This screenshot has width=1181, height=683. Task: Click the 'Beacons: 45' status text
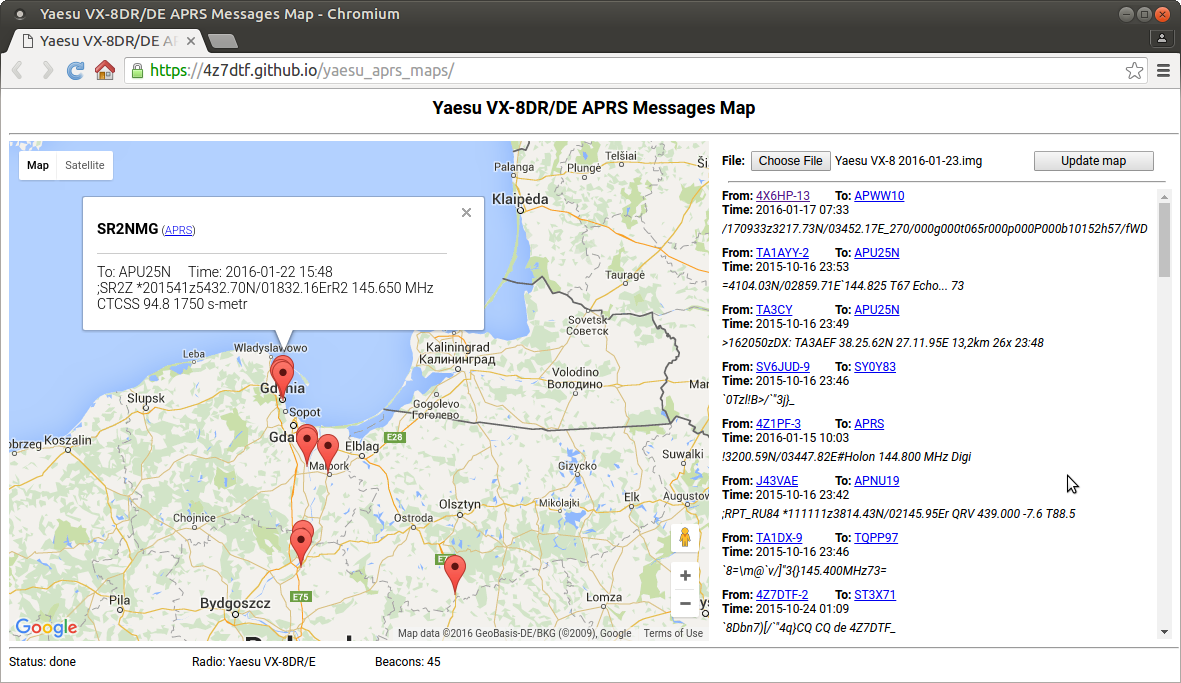pos(407,662)
